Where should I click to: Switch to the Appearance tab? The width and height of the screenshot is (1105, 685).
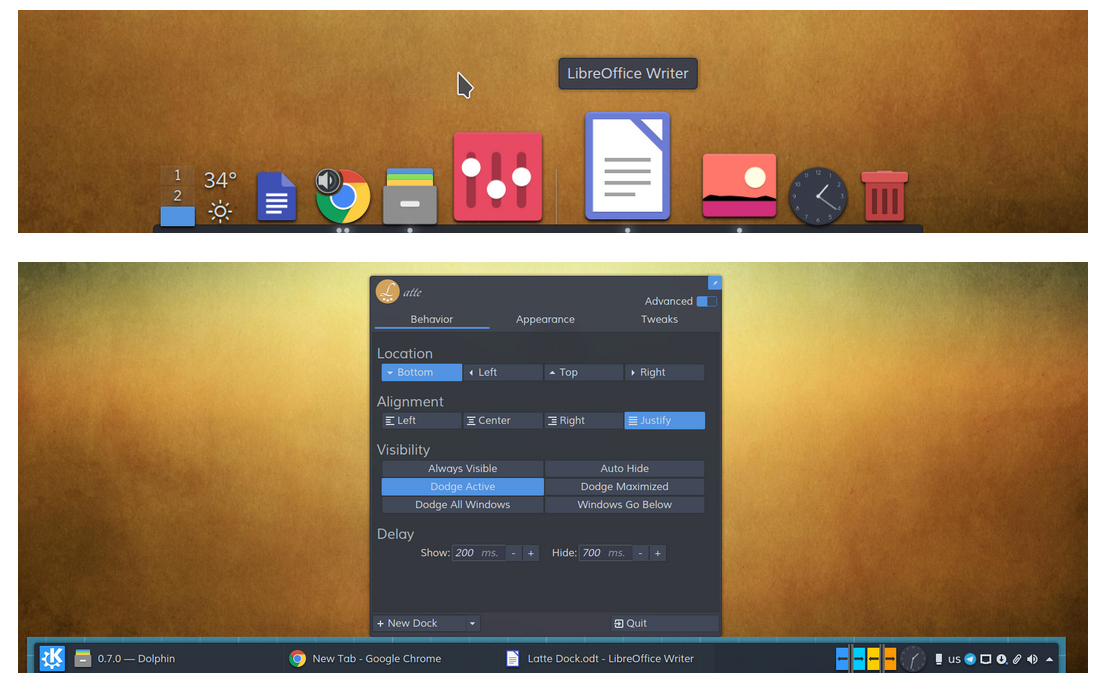click(545, 319)
